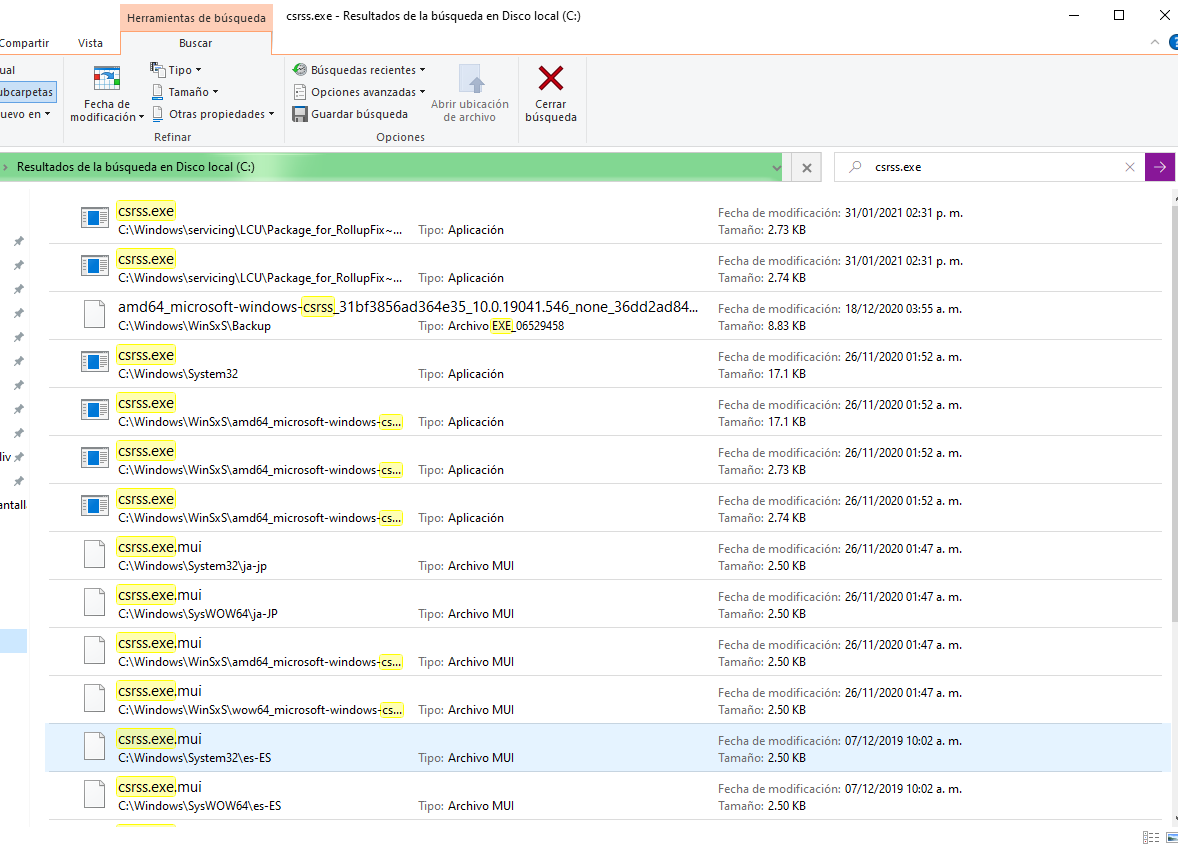Select the Herramientas de búsqueda tab header
The height and width of the screenshot is (849, 1178).
[196, 17]
